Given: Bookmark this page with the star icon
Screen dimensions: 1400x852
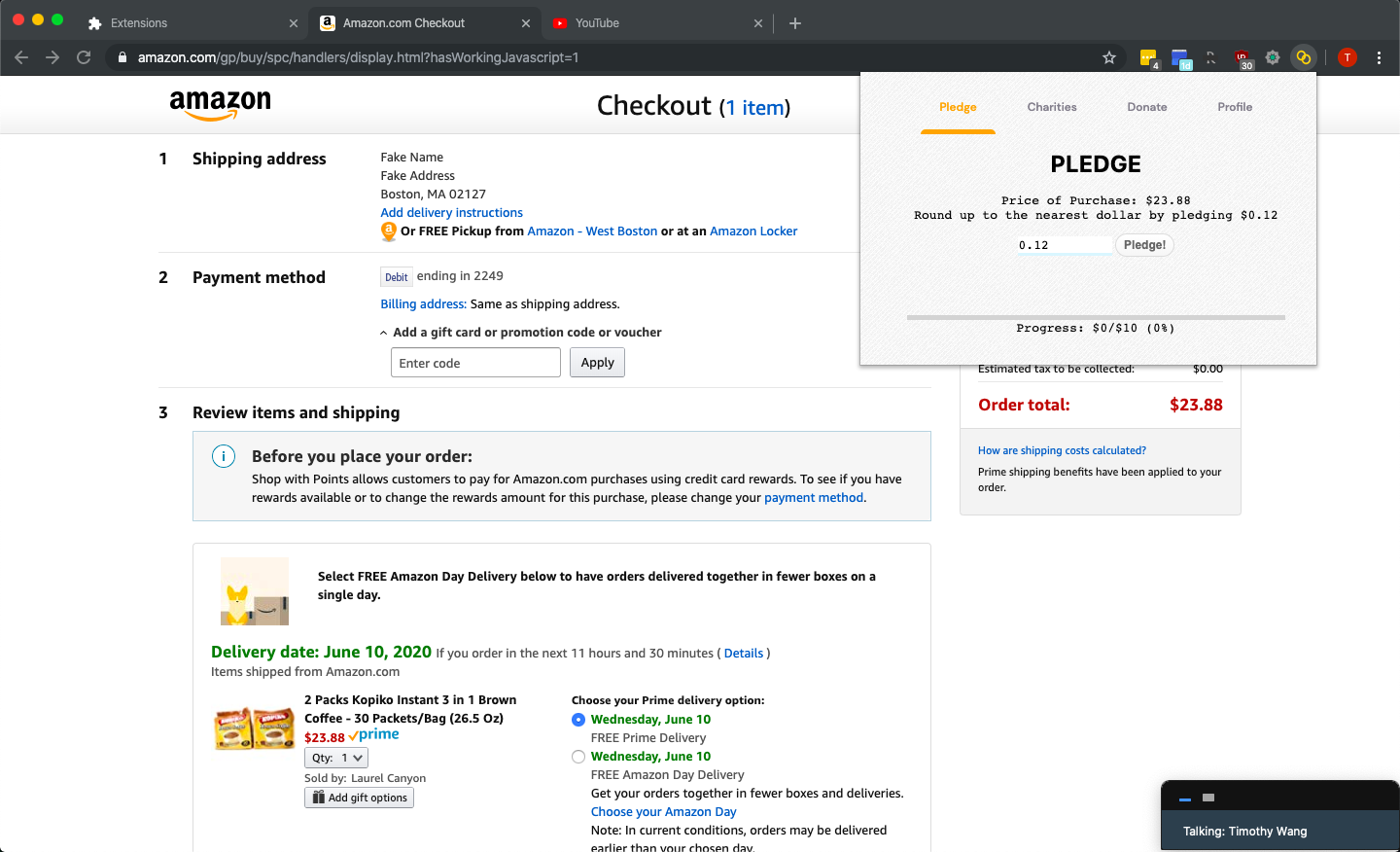Looking at the screenshot, I should (x=1109, y=57).
